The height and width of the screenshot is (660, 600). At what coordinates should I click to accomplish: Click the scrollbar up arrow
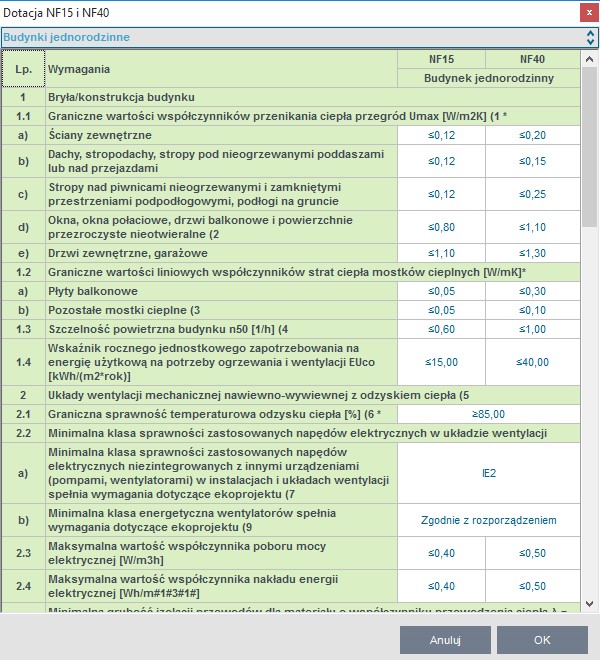pos(589,59)
